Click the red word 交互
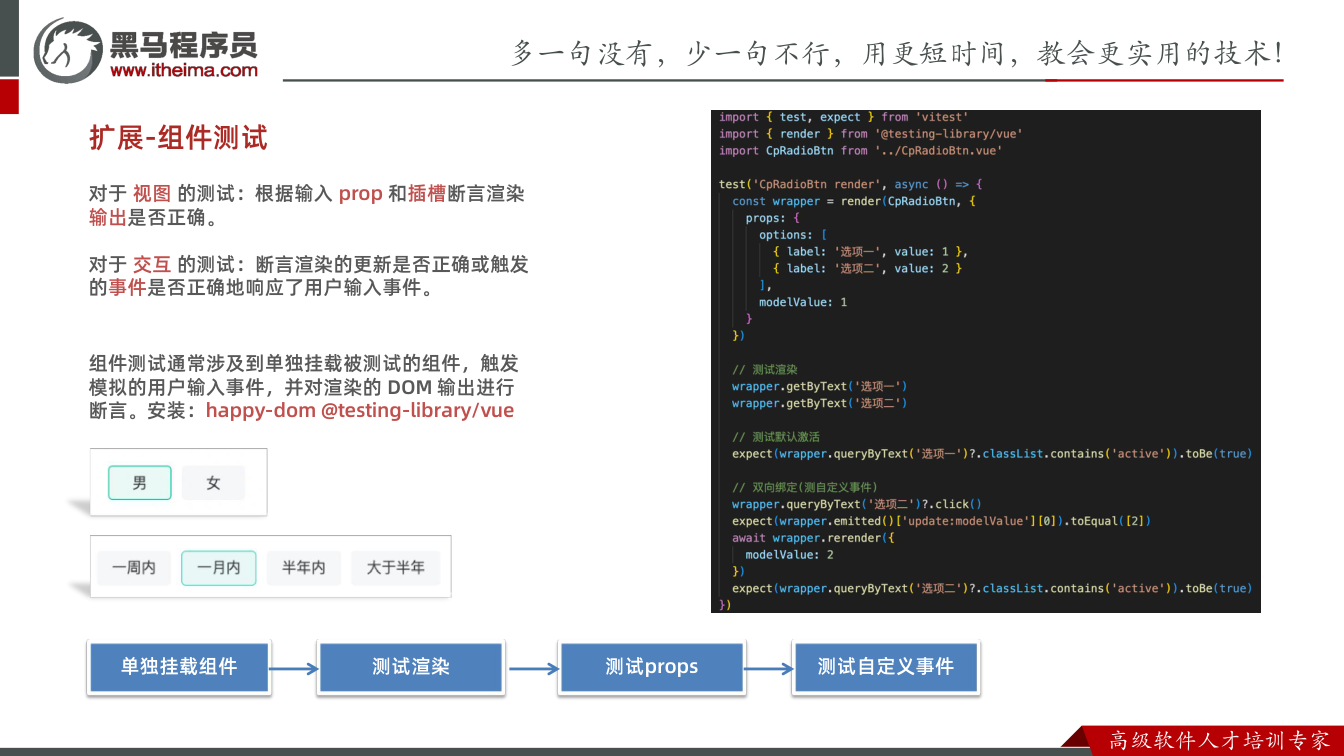 click(152, 265)
